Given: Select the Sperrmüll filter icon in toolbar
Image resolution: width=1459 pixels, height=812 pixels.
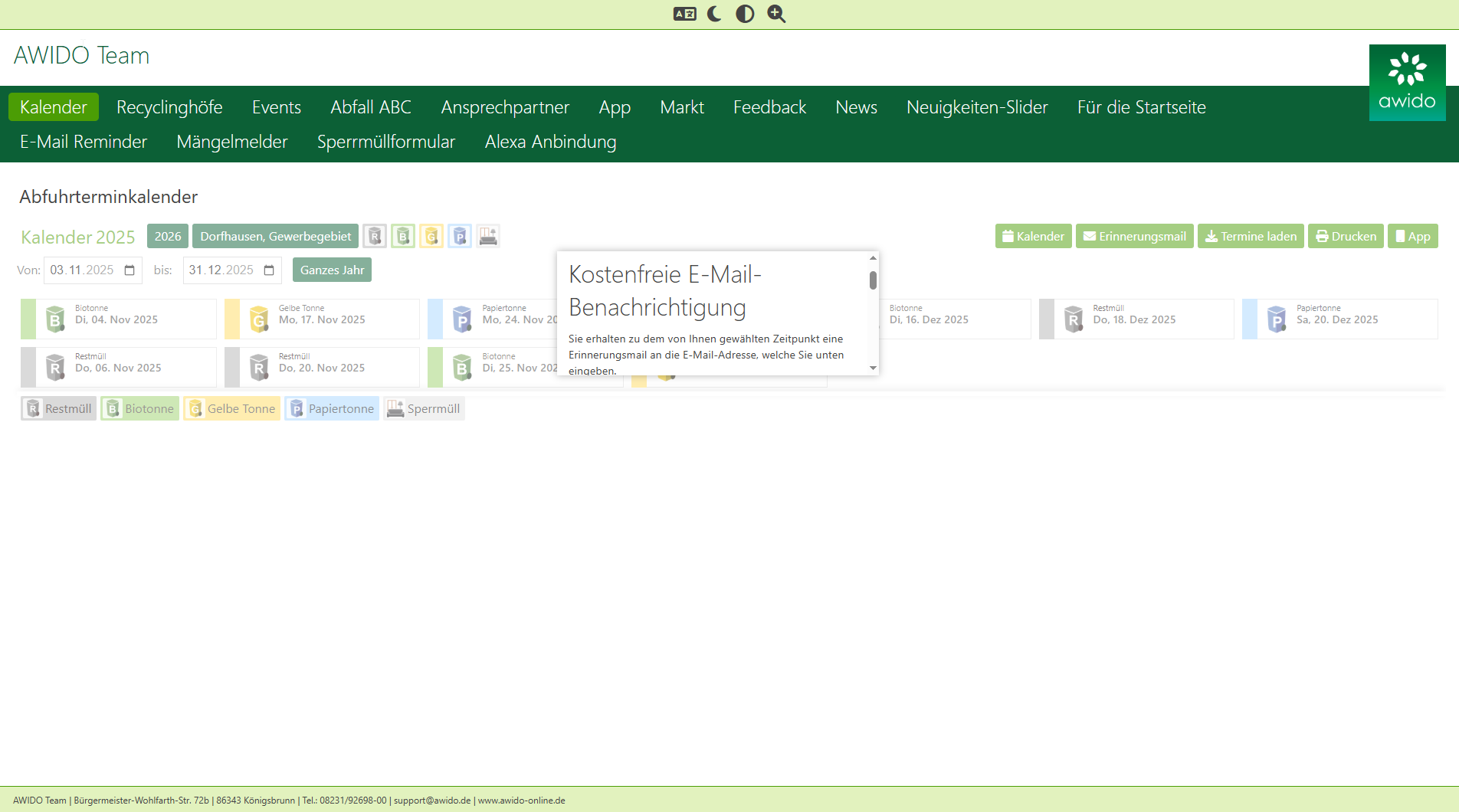Looking at the screenshot, I should [x=488, y=236].
